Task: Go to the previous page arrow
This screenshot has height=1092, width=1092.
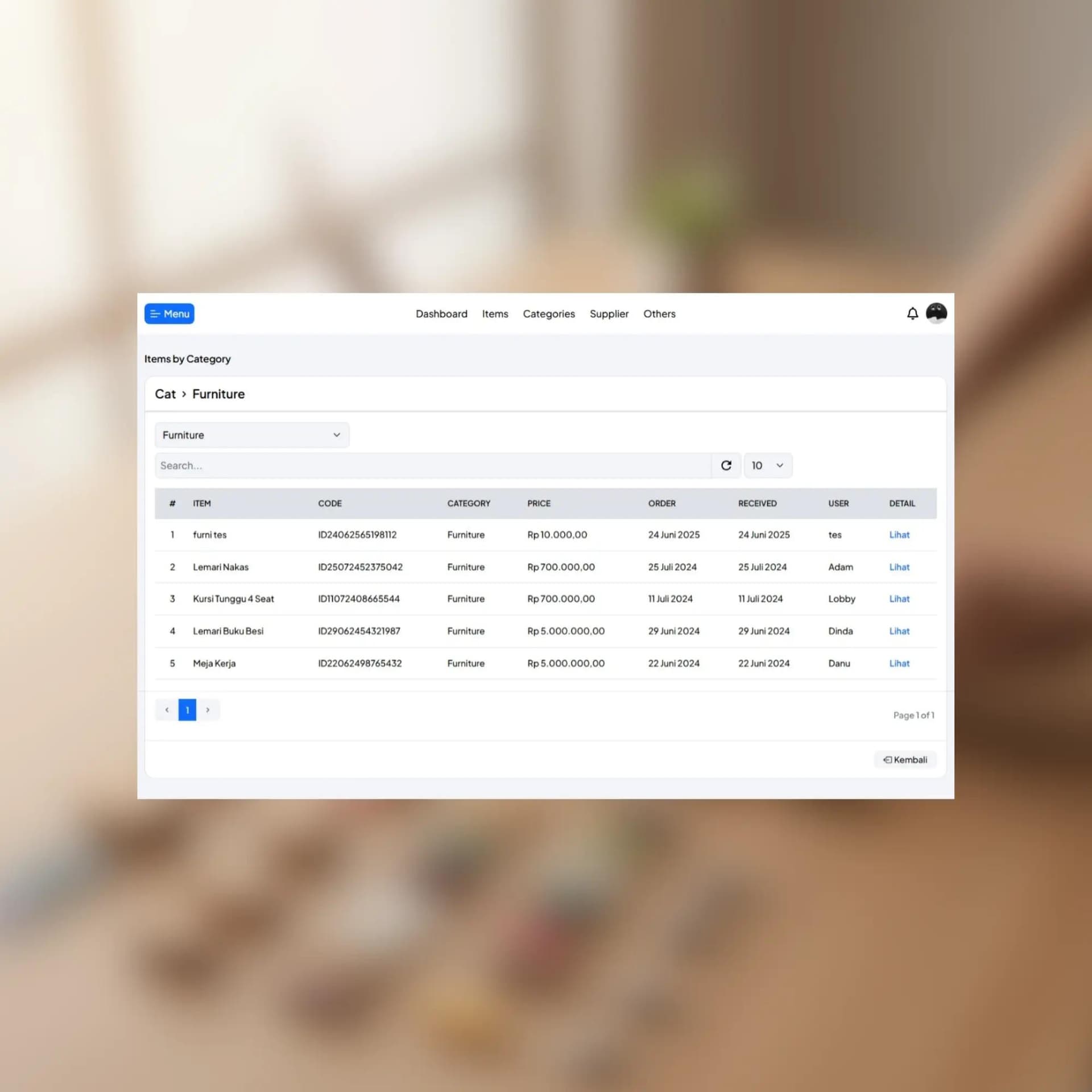Action: [167, 710]
